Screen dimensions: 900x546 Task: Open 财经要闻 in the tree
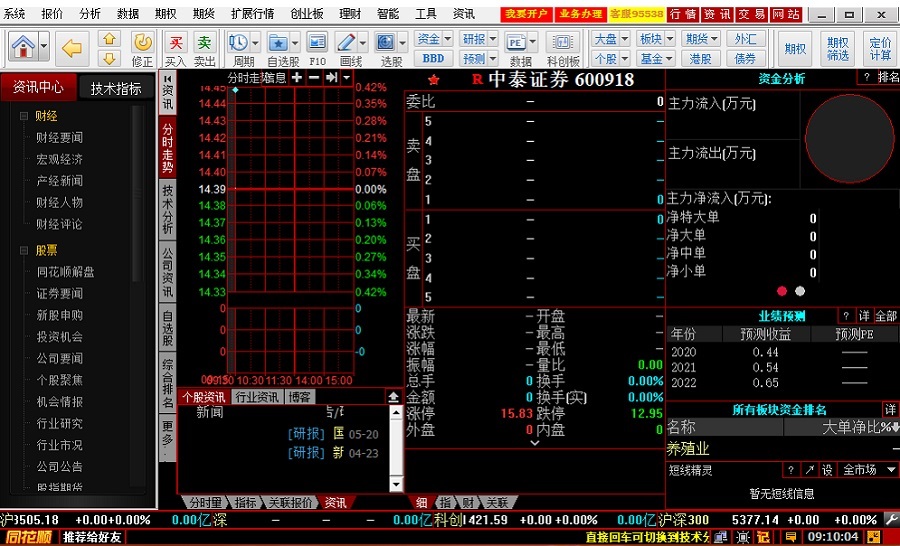tap(60, 138)
